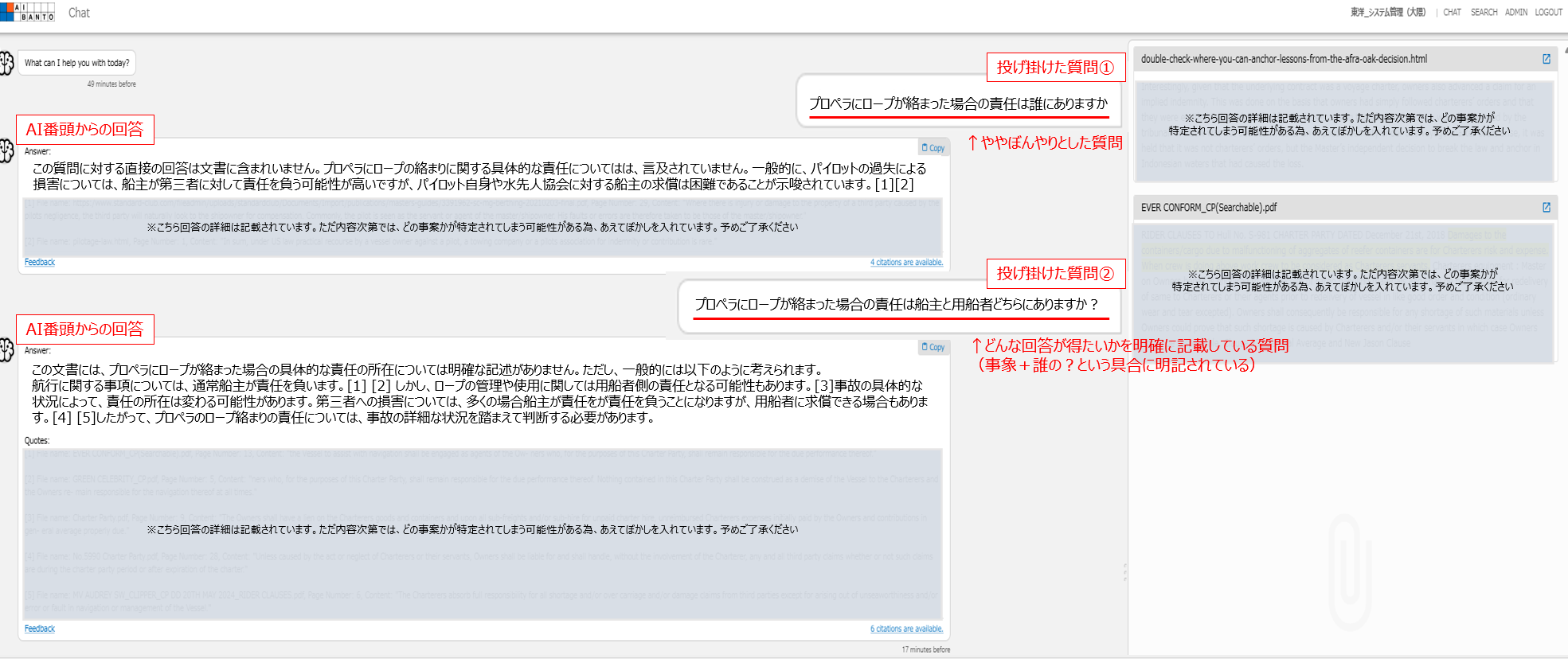
Task: Select the "What can I help you with today?" bubble
Action: (76, 63)
